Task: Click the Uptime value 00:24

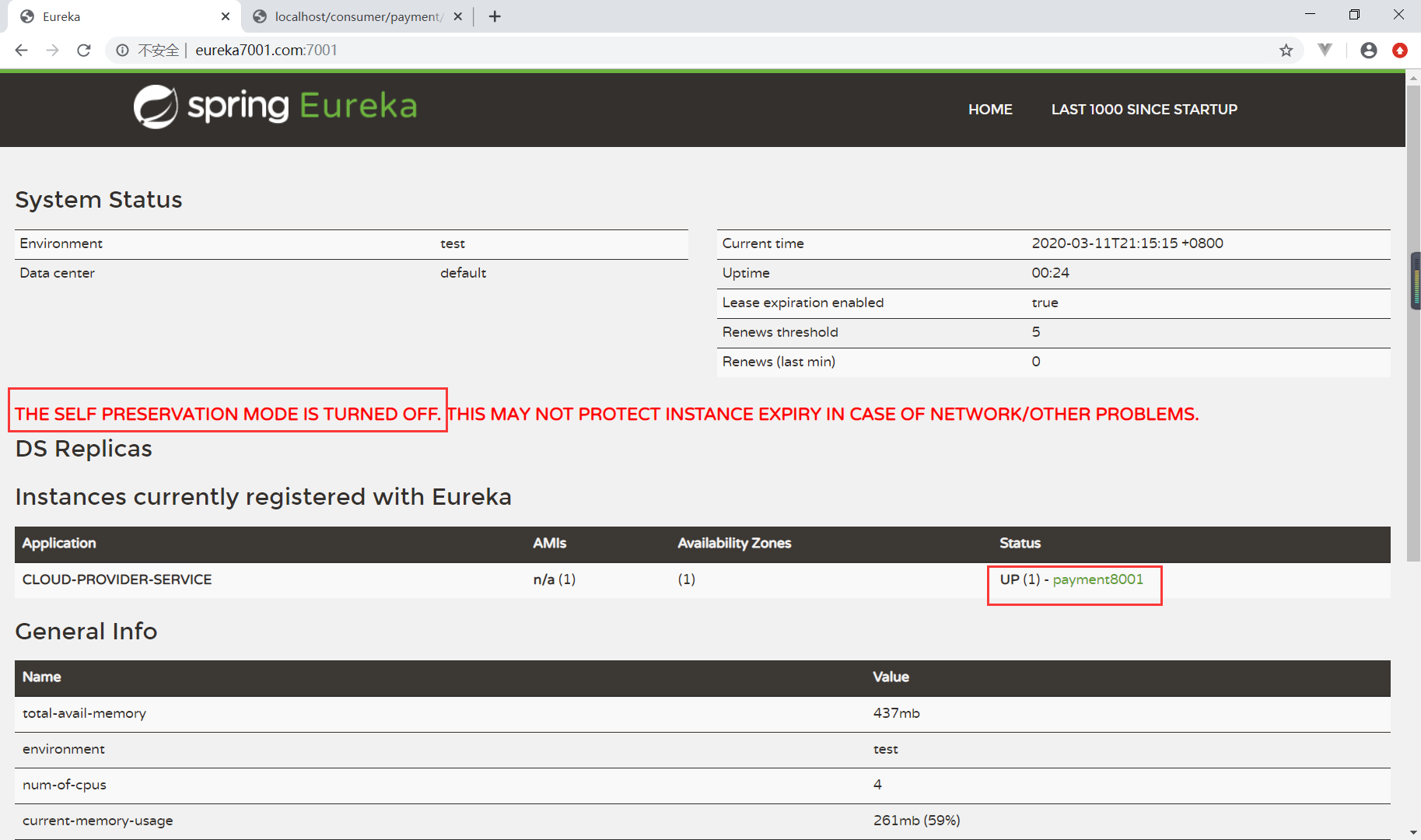Action: point(1050,273)
